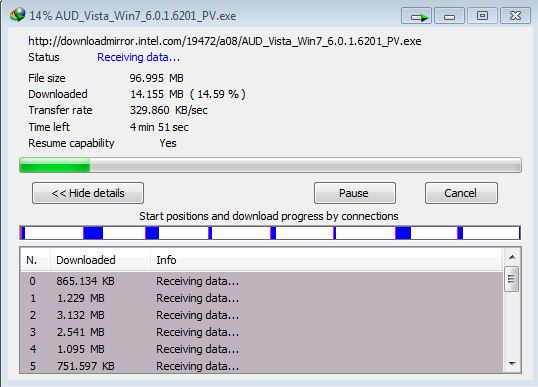Click the Downloaded column header
Viewport: 538px width, 387px height.
pos(100,260)
